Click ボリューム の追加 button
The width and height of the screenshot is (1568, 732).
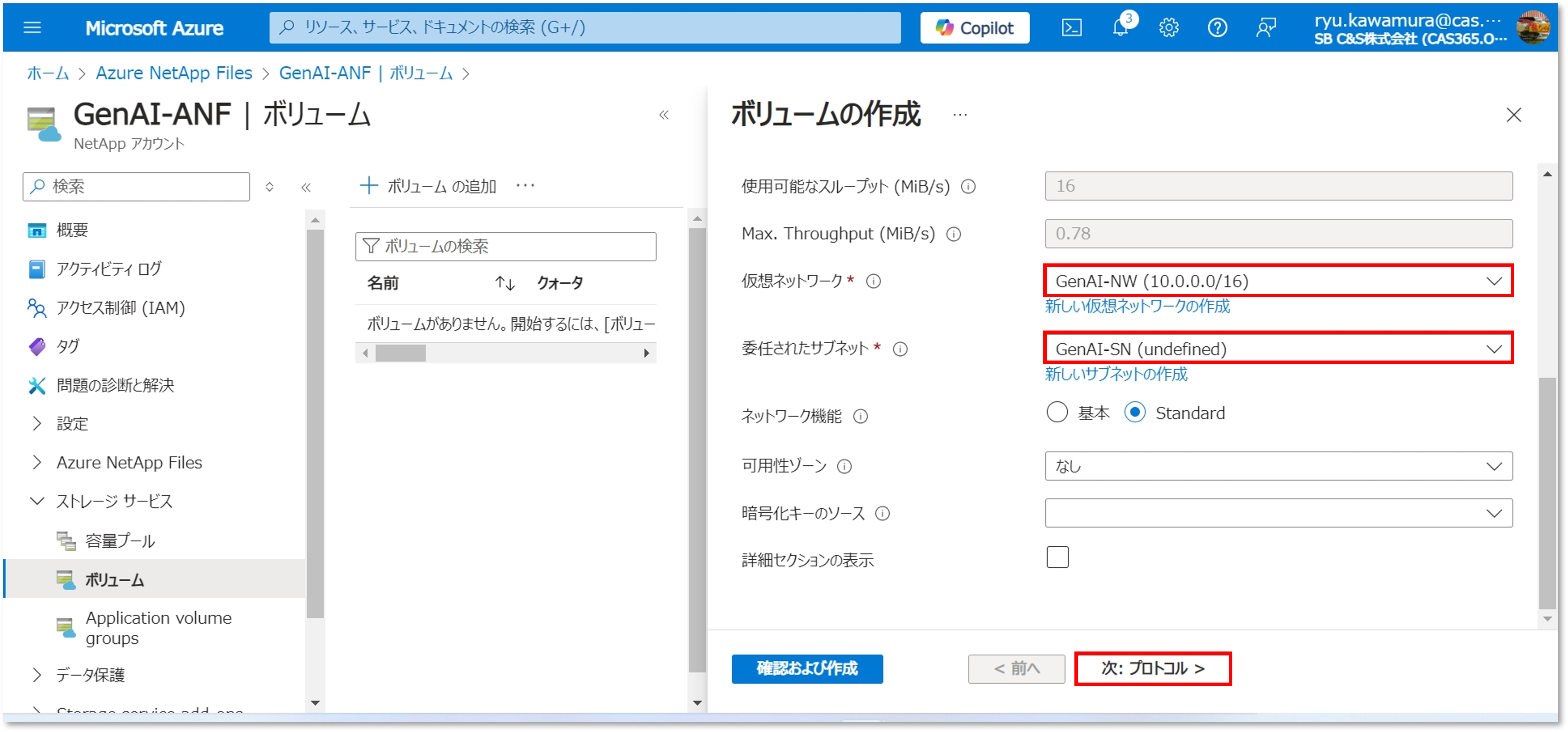point(429,186)
